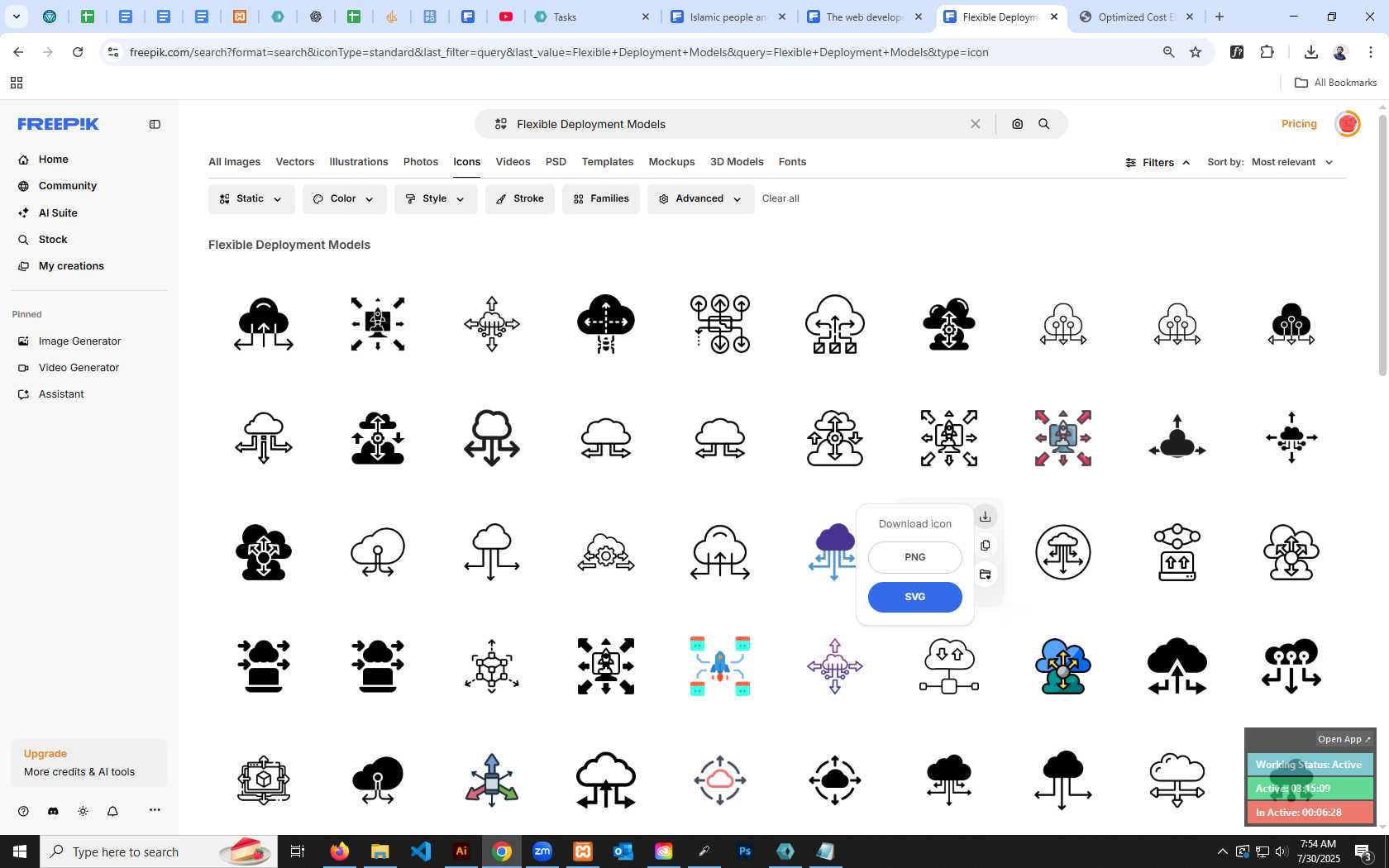Image resolution: width=1389 pixels, height=868 pixels.
Task: Select the red arrows rocket icon
Action: (x=1063, y=438)
